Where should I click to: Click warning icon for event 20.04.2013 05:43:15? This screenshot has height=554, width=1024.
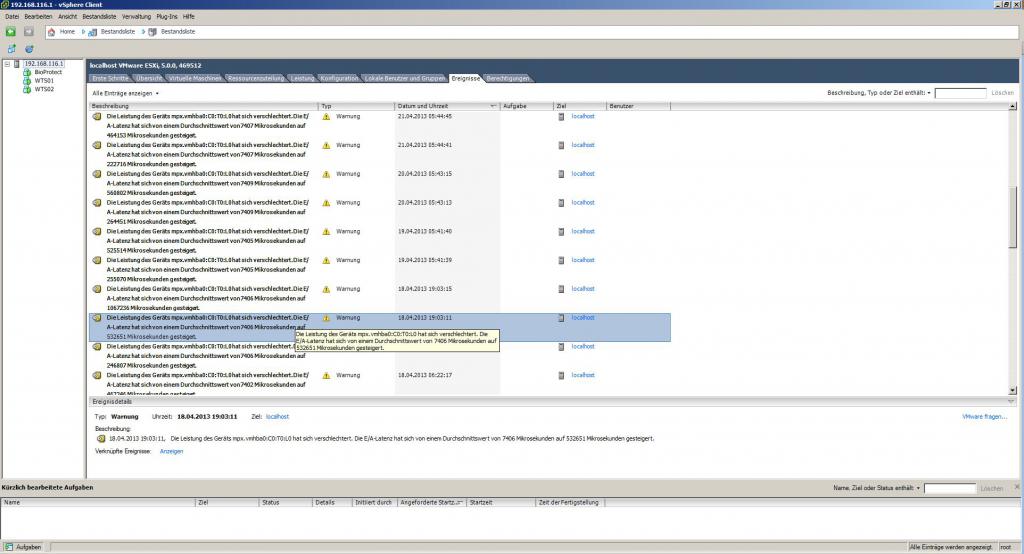tap(327, 174)
